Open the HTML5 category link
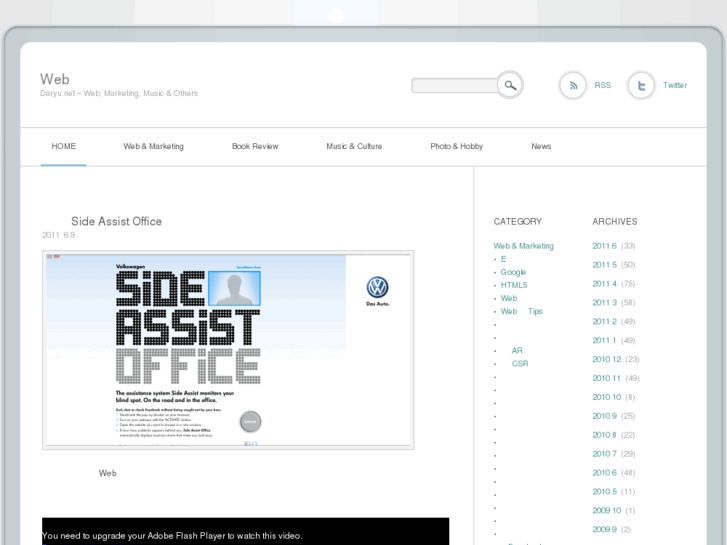This screenshot has height=545, width=727. [514, 285]
